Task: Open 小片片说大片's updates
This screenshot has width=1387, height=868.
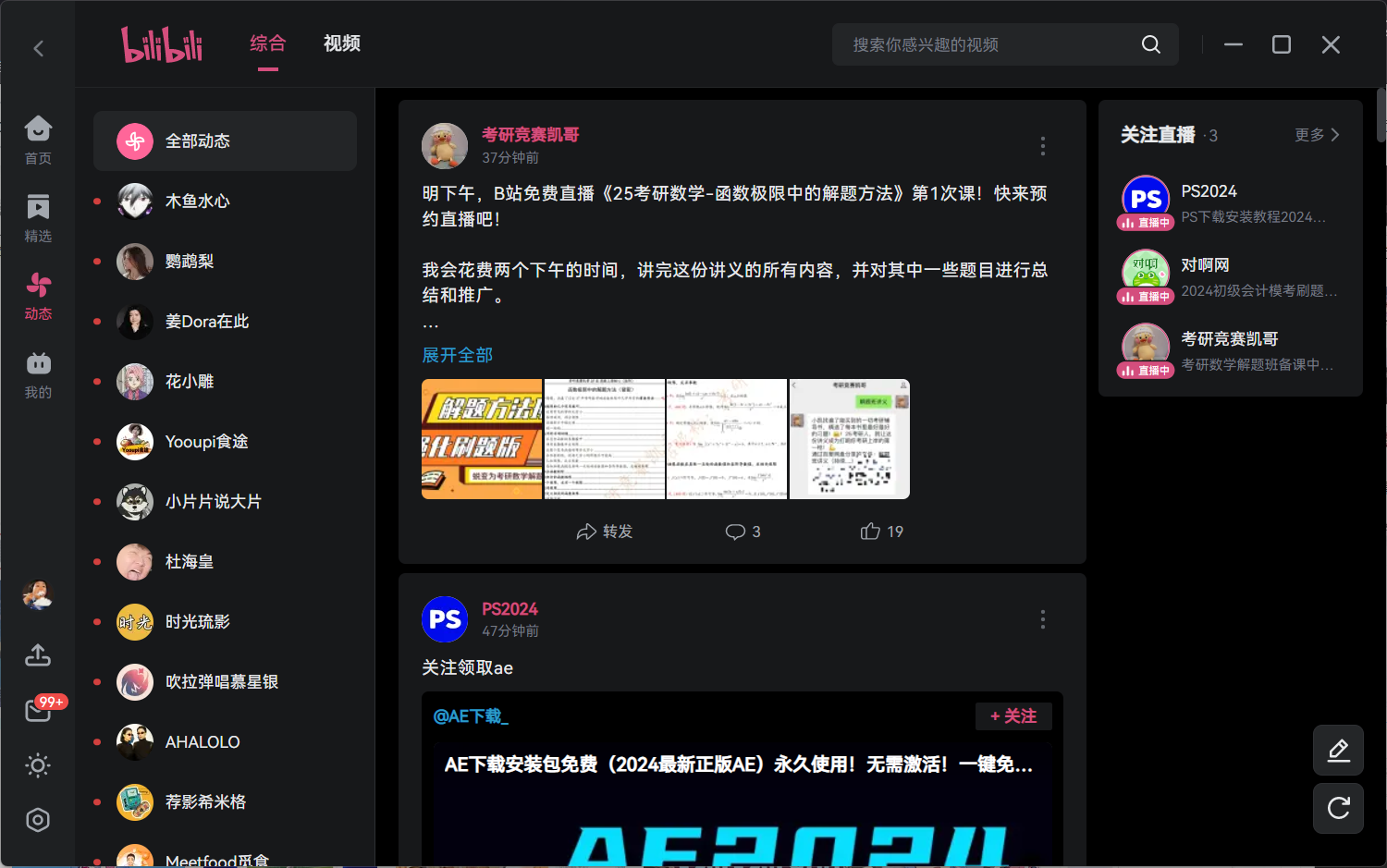Action: pos(225,501)
